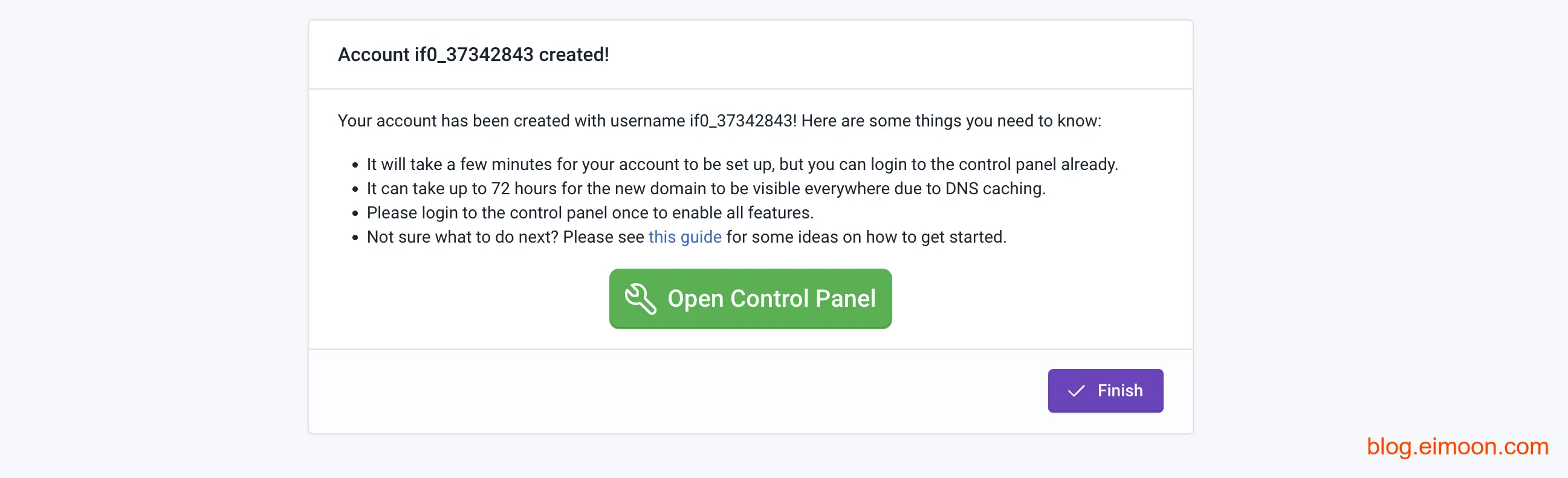Click the "DNS caching" words
Image resolution: width=1568 pixels, height=478 pixels.
pos(994,189)
